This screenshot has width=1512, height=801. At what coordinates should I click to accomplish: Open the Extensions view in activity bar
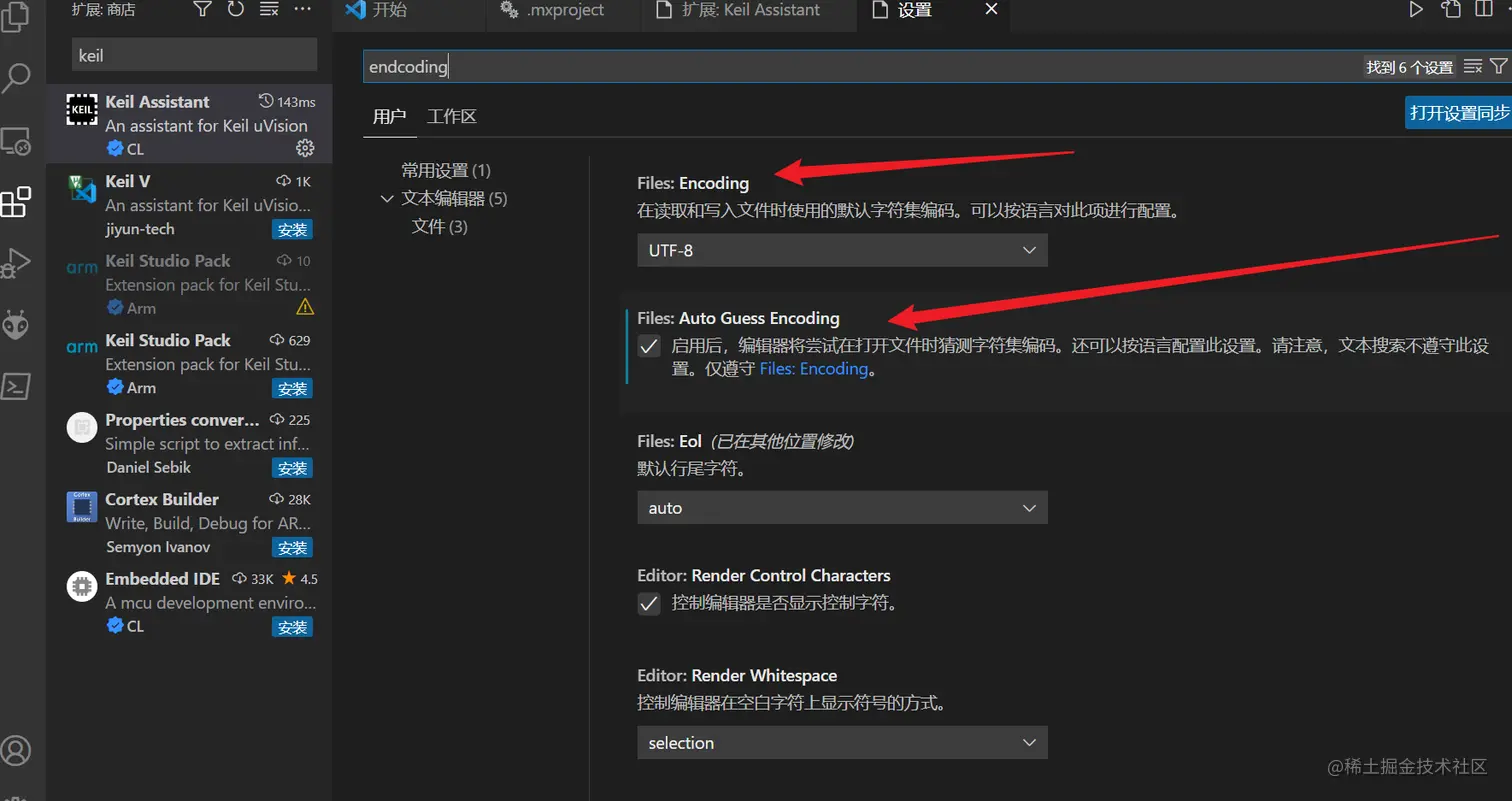coord(15,203)
